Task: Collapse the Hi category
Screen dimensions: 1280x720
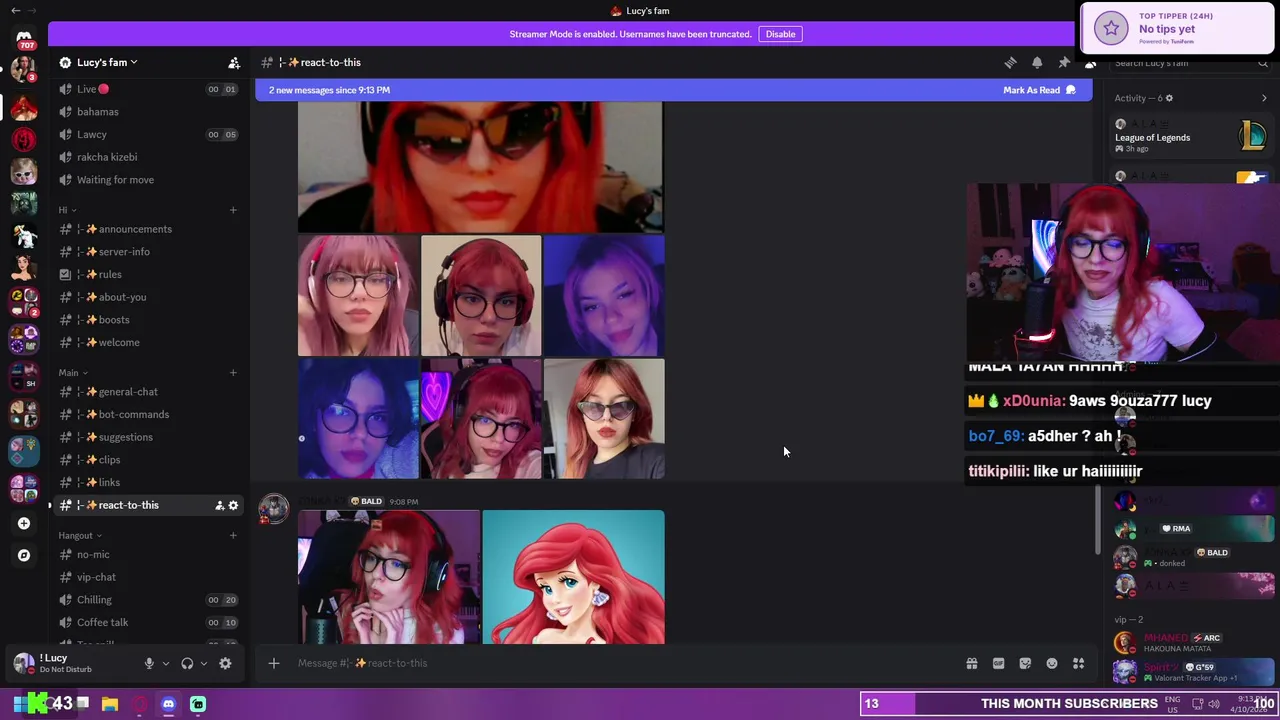Action: pyautogui.click(x=66, y=210)
